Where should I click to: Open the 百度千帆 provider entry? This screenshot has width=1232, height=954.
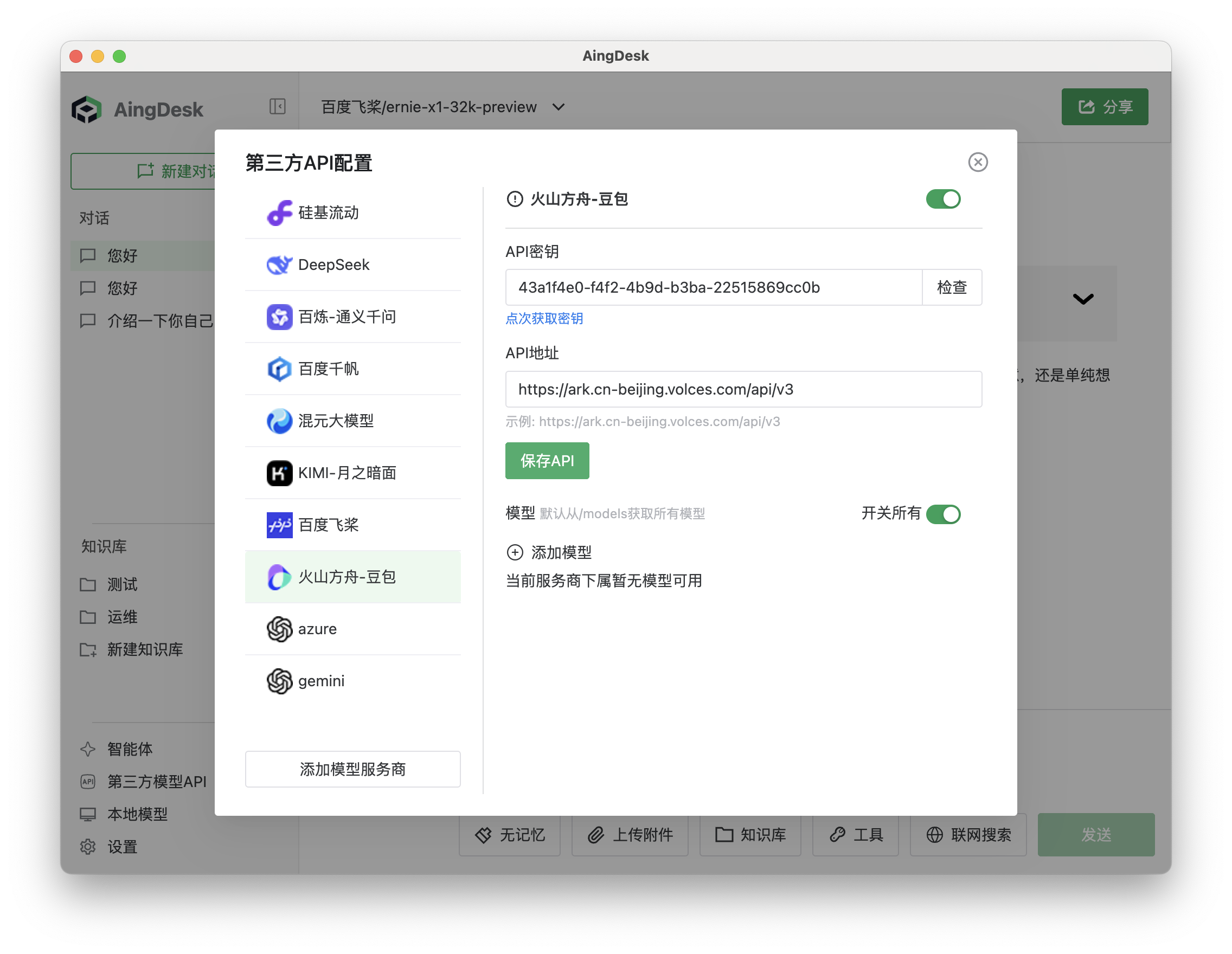329,369
